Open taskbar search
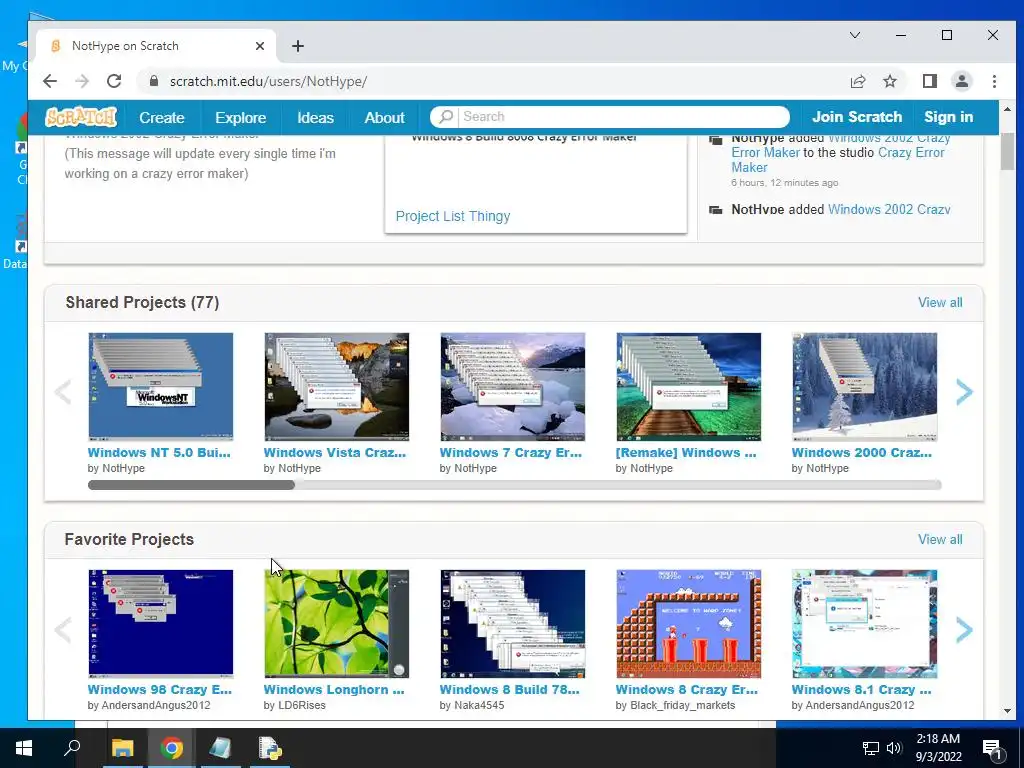 point(72,748)
